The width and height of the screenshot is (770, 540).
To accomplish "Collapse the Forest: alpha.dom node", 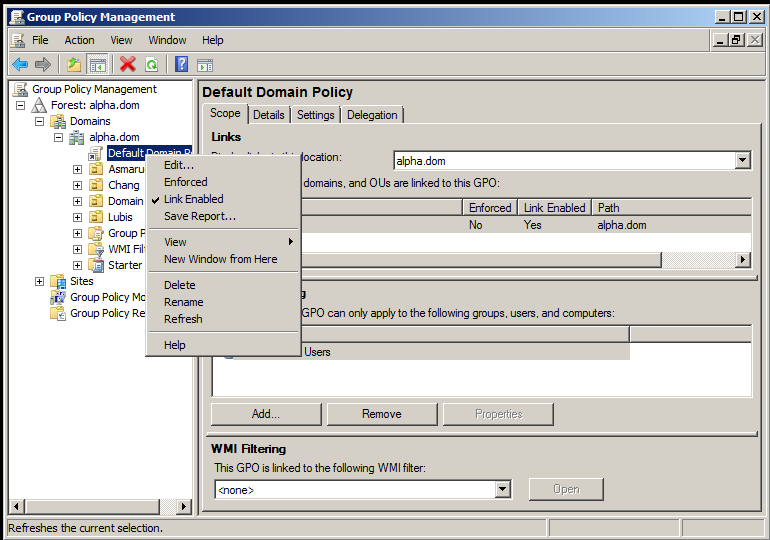I will coord(20,105).
